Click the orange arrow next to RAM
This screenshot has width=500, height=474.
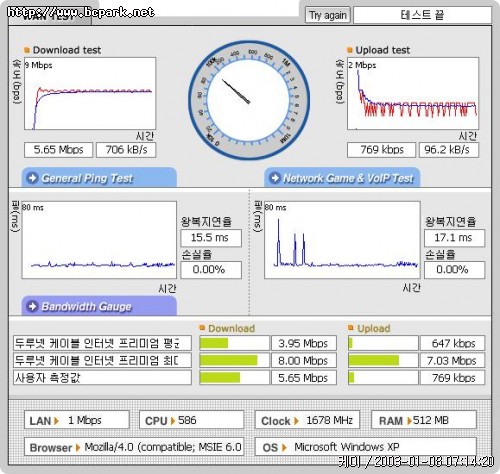[x=409, y=421]
